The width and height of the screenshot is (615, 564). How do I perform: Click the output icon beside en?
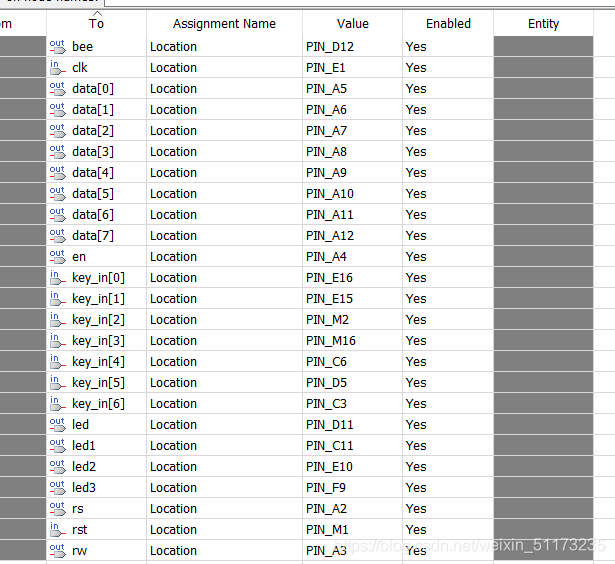coord(58,257)
